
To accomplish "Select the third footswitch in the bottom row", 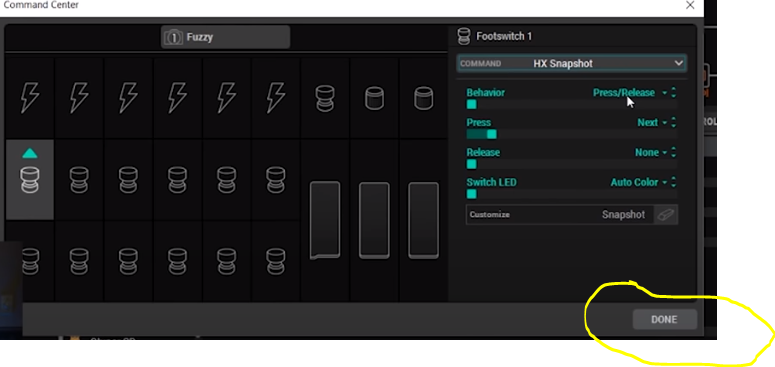I will click(x=128, y=261).
